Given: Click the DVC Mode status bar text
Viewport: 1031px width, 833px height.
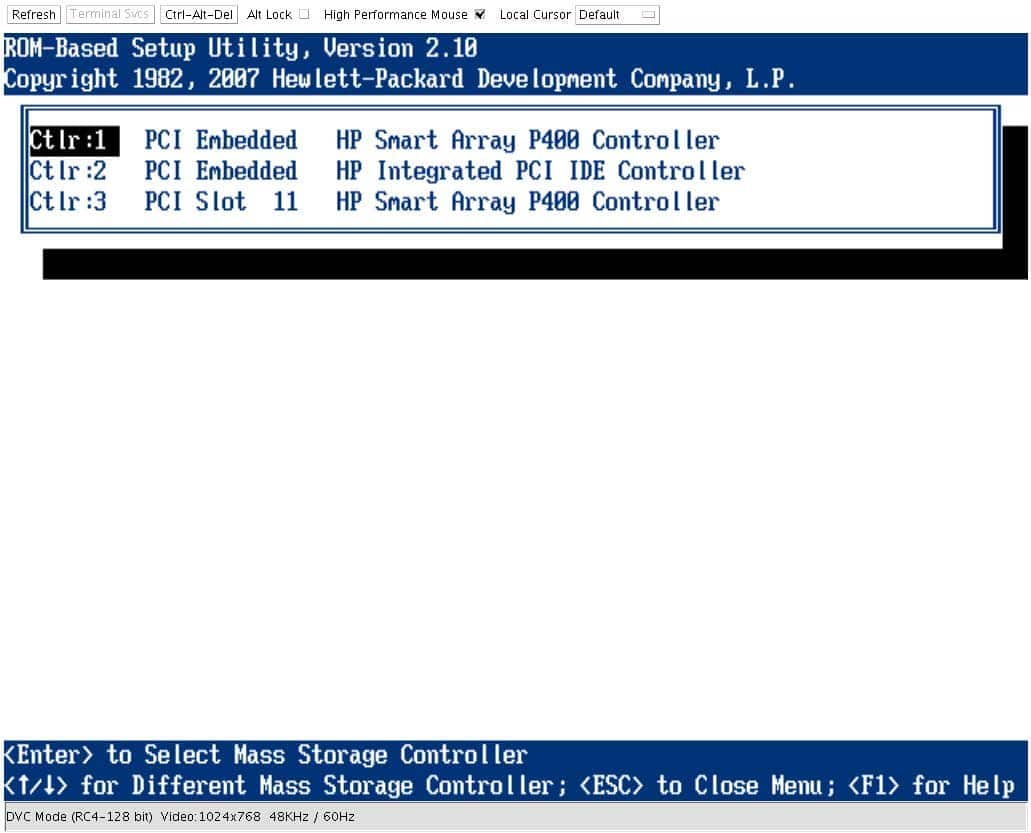Looking at the screenshot, I should (180, 817).
